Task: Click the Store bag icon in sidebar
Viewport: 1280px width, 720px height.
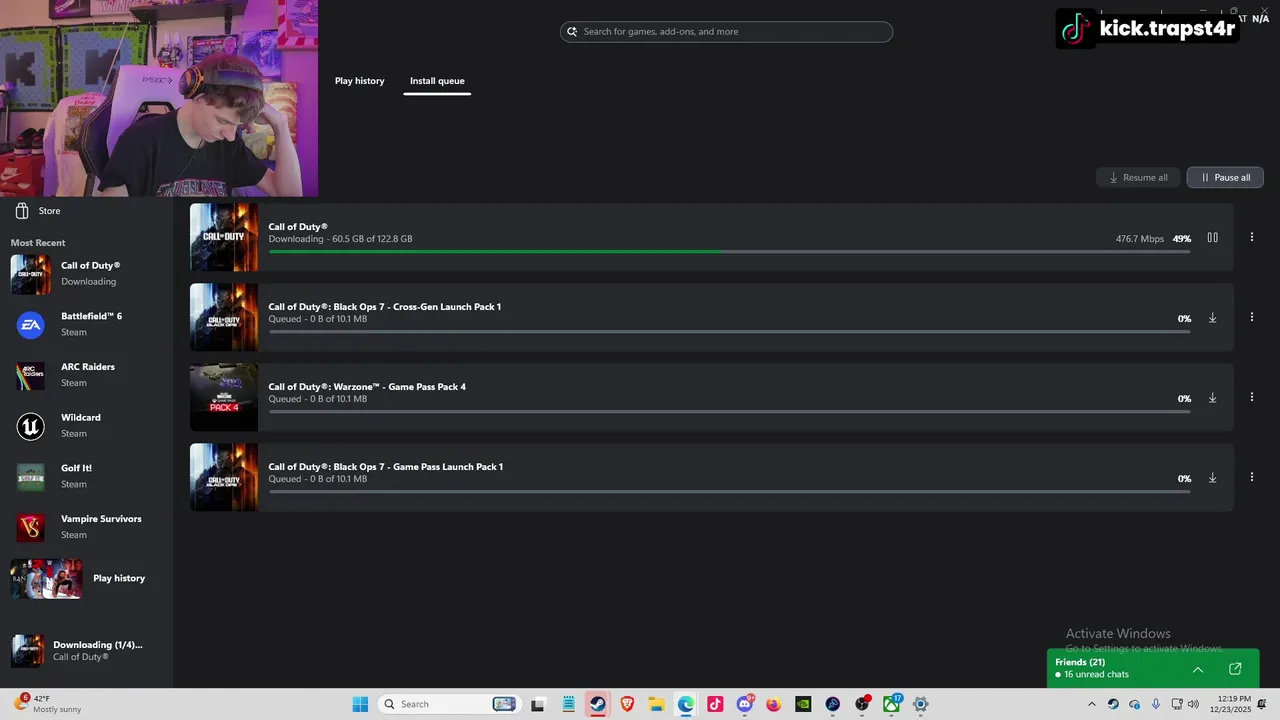Action: (x=22, y=211)
